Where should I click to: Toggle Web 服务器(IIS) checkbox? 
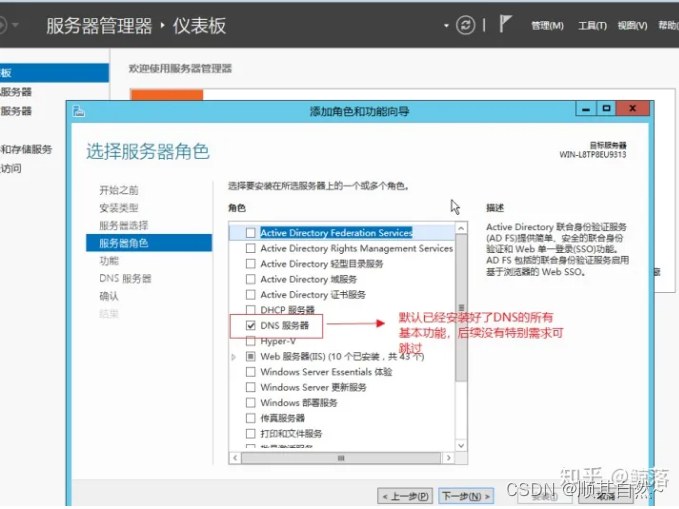coord(250,356)
